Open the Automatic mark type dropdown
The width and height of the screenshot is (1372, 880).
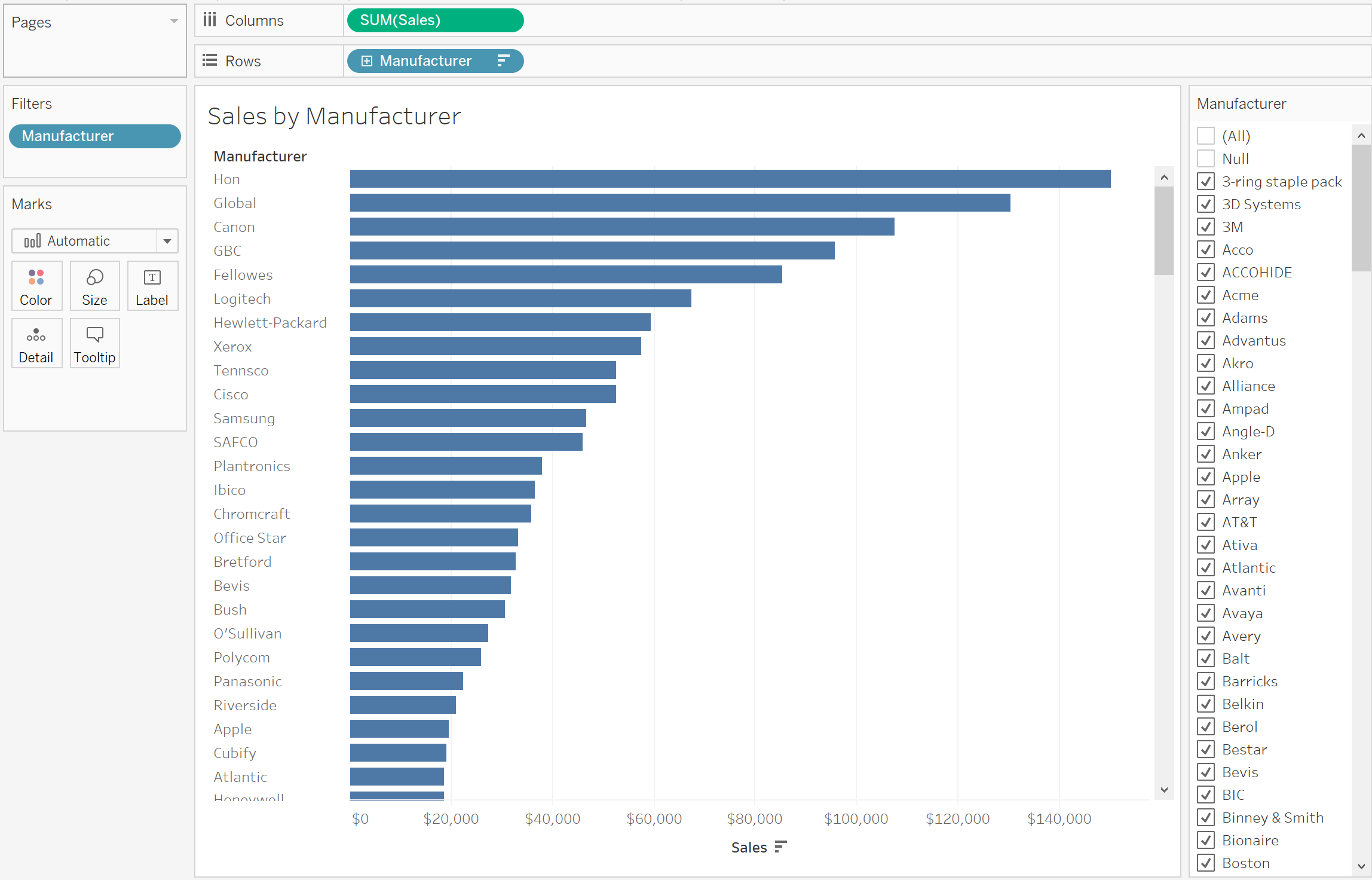pyautogui.click(x=95, y=241)
